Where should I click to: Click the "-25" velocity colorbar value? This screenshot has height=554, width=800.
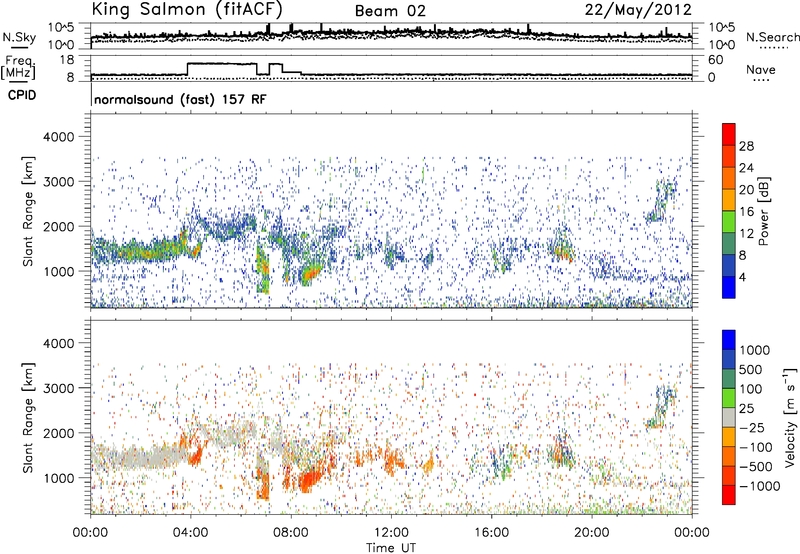[x=751, y=428]
